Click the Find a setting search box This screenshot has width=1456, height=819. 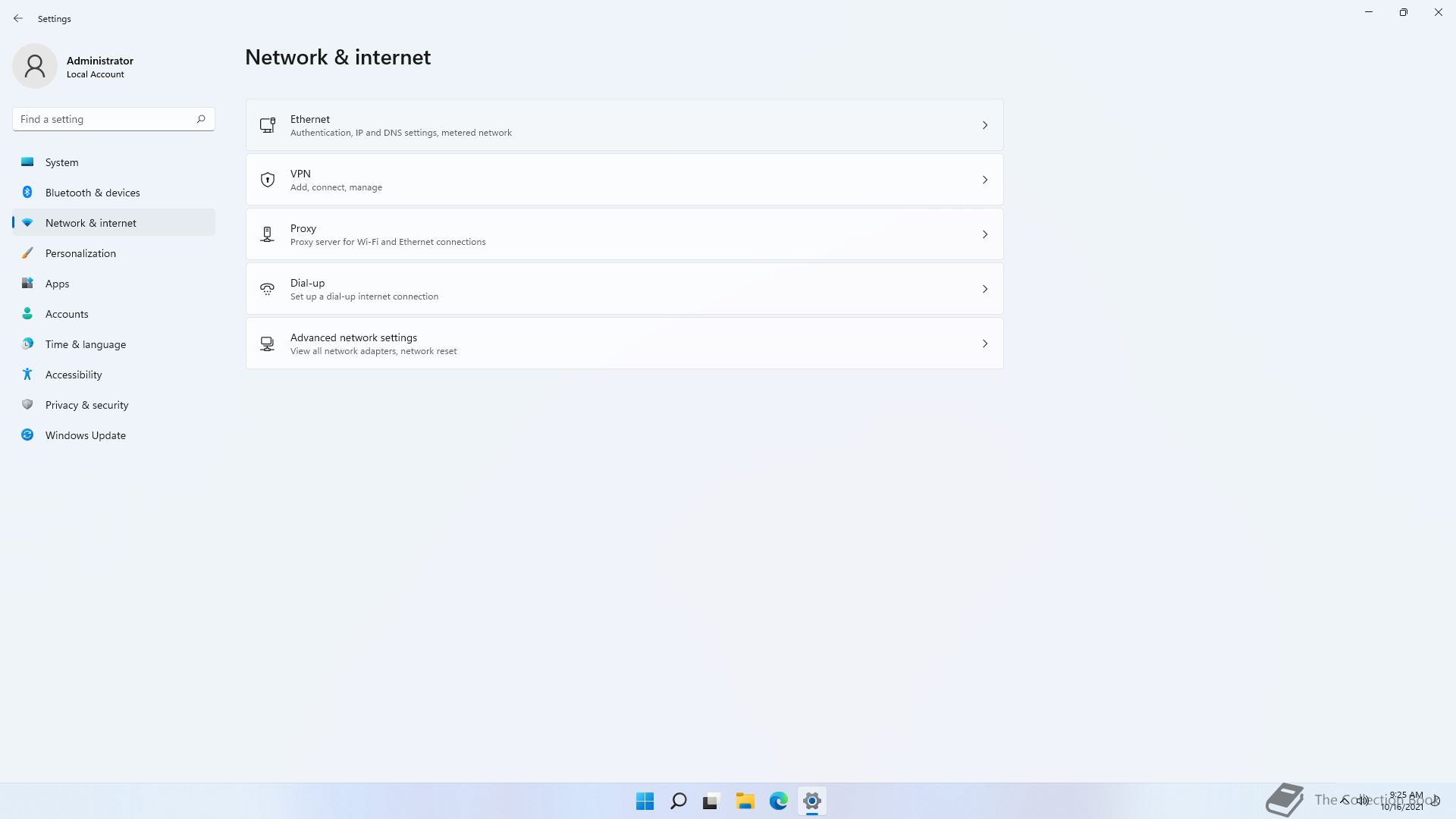[x=114, y=119]
